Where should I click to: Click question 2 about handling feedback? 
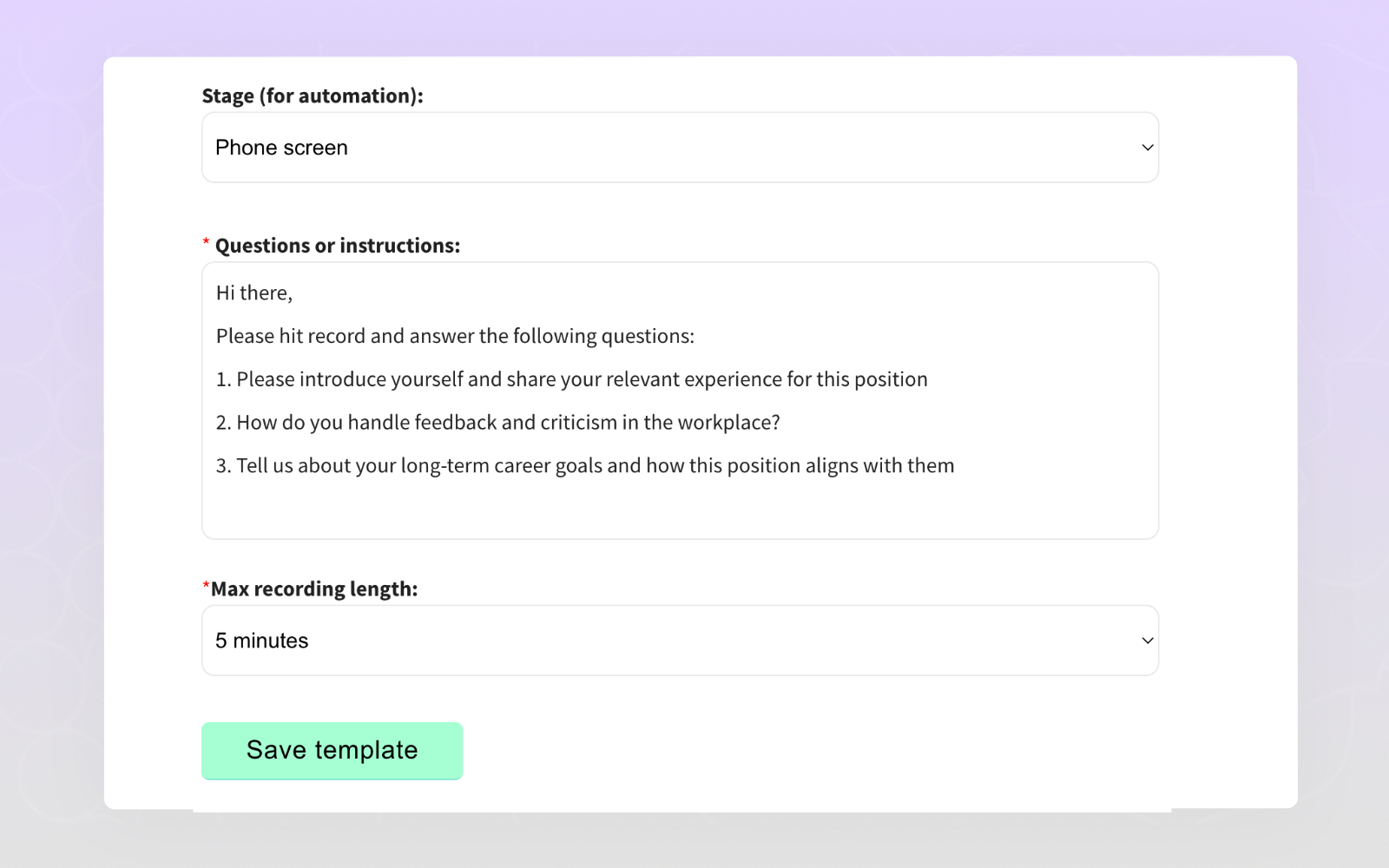497,422
